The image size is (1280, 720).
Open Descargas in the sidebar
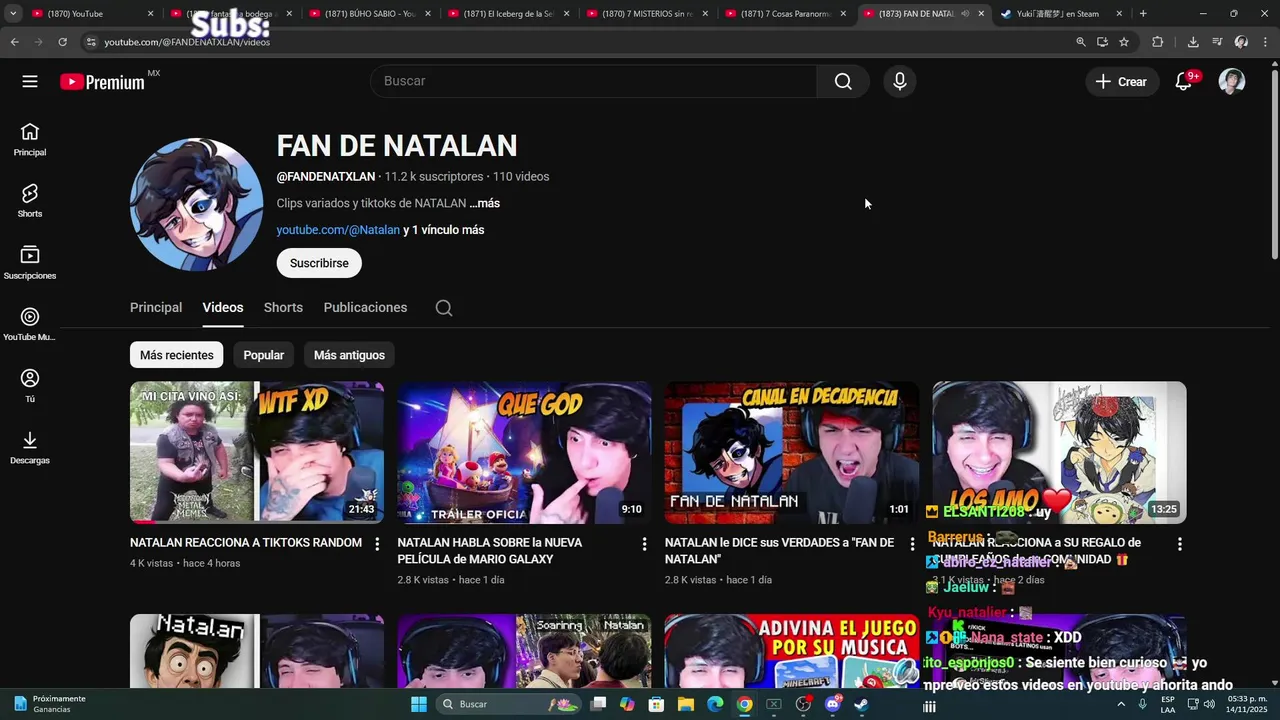(x=30, y=447)
